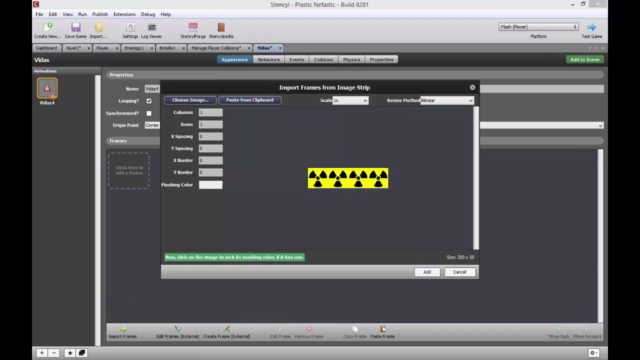Open the View menu
Image resolution: width=640 pixels, height=360 pixels.
tap(67, 14)
